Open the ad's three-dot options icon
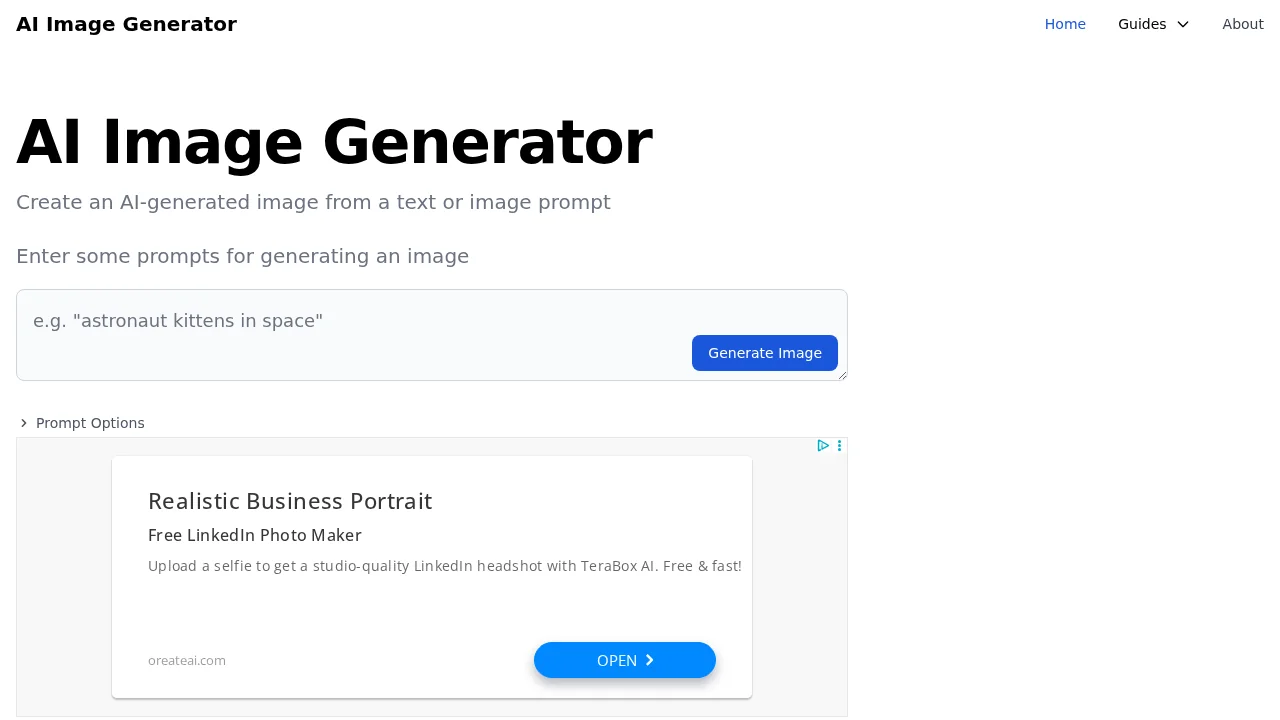 click(x=839, y=445)
